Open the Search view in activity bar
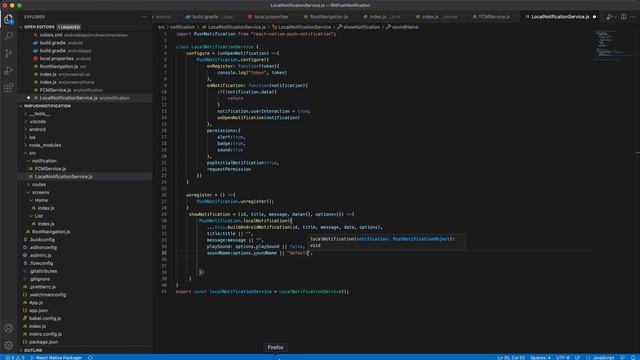 point(9,36)
